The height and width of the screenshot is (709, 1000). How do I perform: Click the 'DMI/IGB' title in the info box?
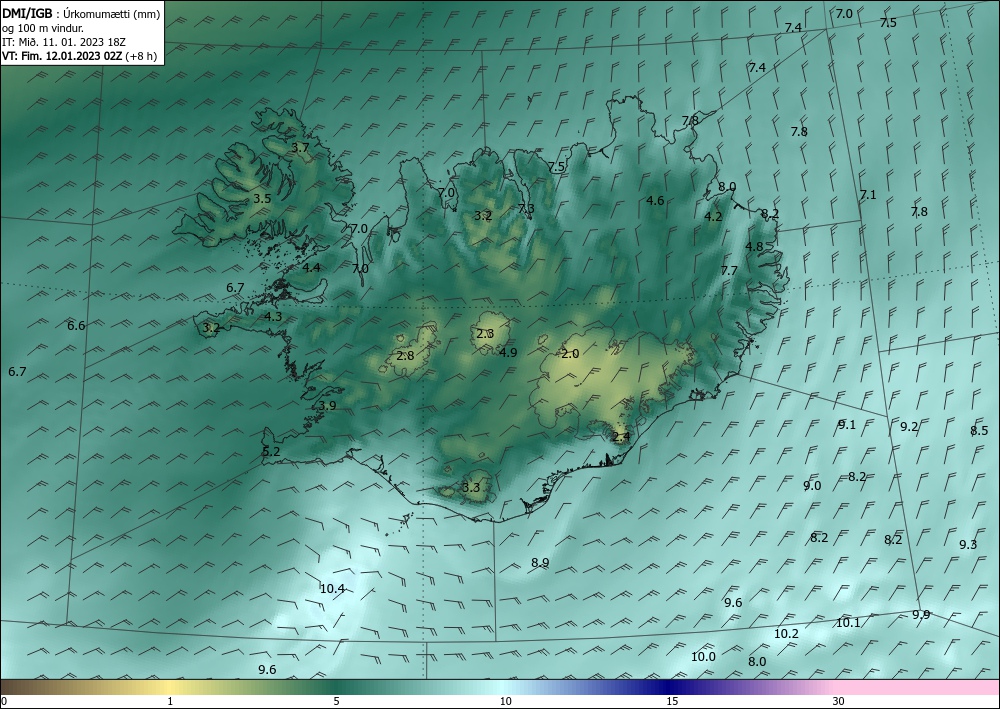pos(27,13)
